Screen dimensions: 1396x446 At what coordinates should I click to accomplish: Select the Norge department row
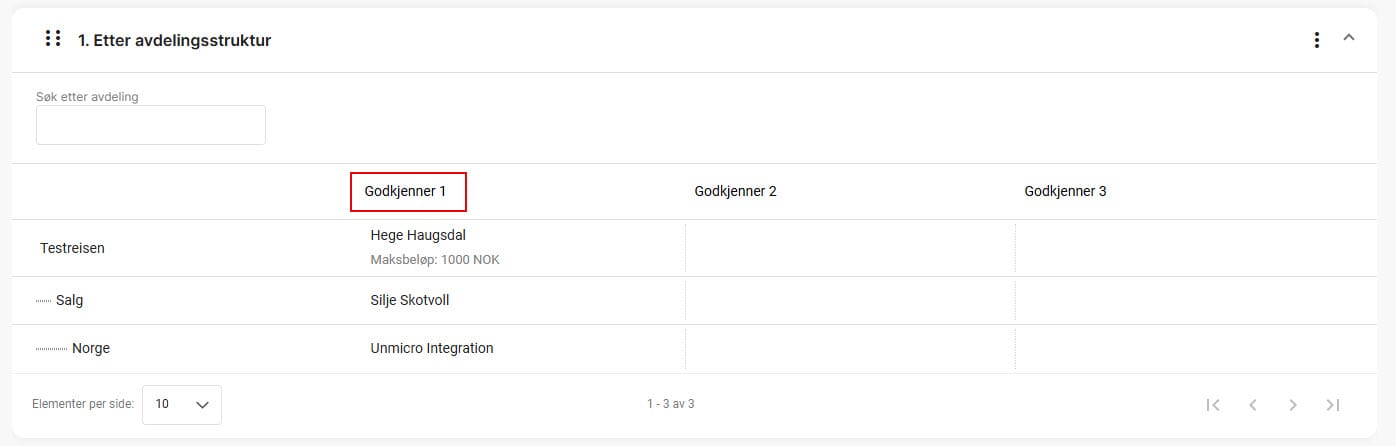coord(91,348)
